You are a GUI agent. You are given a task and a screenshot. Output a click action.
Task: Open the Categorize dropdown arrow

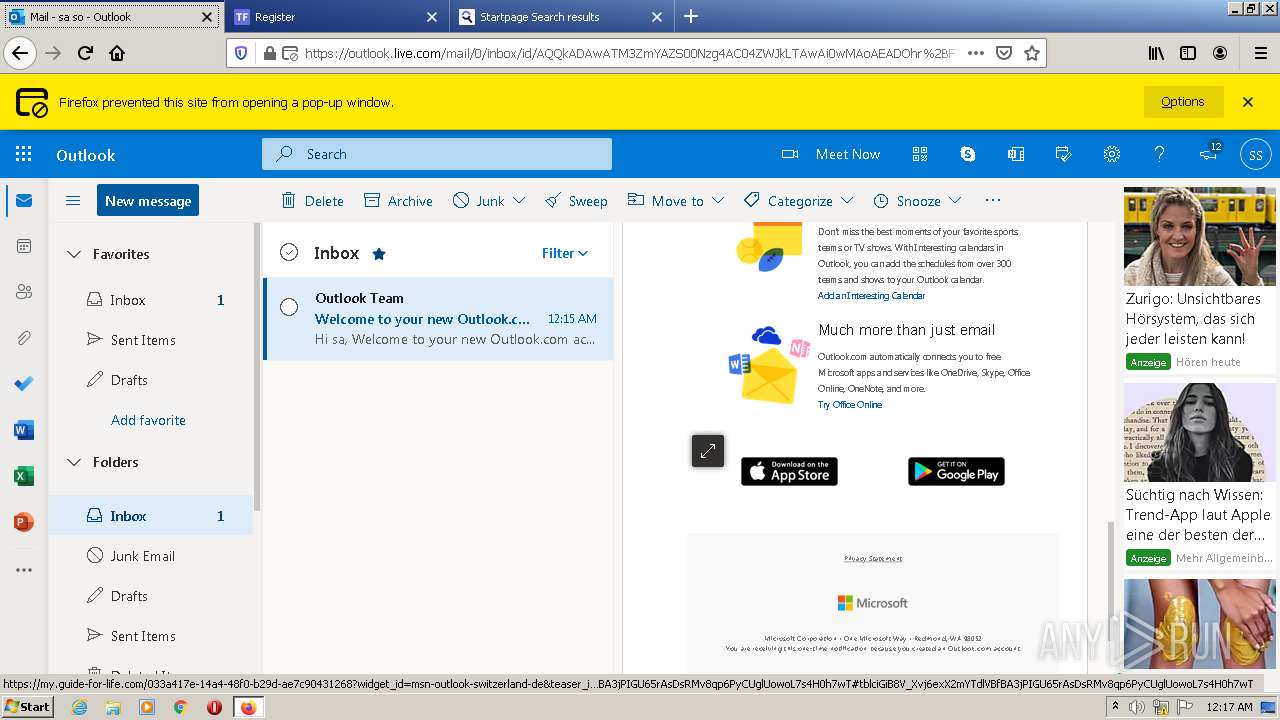tap(847, 201)
